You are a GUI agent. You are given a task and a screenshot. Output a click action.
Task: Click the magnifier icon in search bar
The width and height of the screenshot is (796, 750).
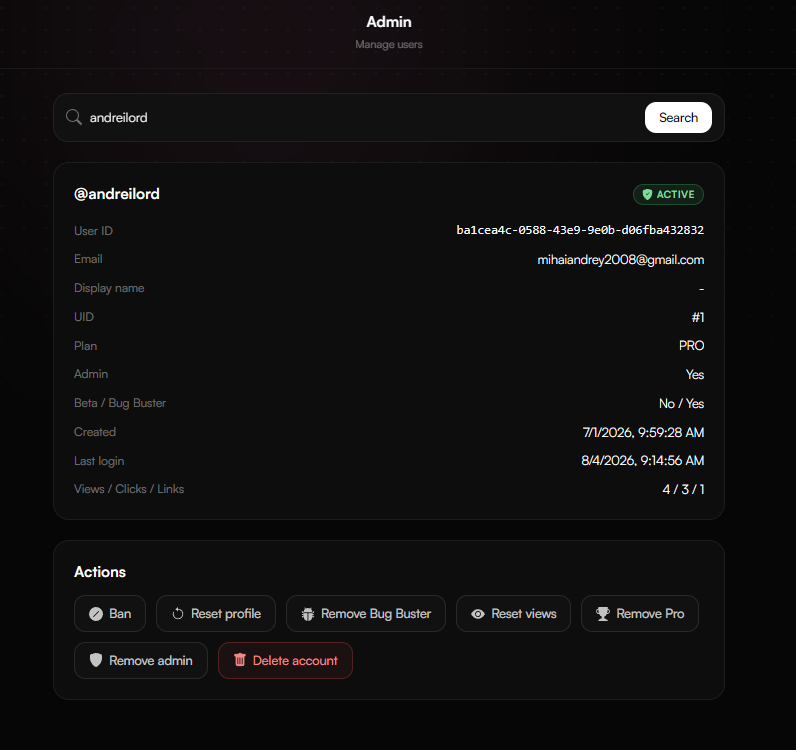coord(74,117)
